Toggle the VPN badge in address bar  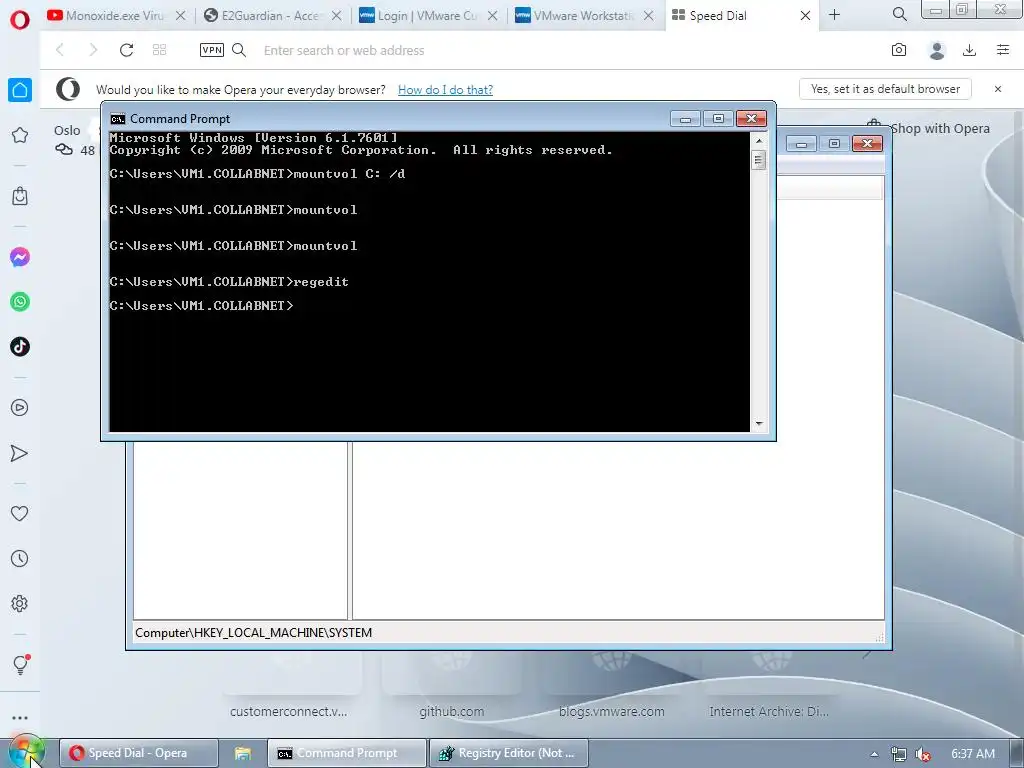(212, 50)
